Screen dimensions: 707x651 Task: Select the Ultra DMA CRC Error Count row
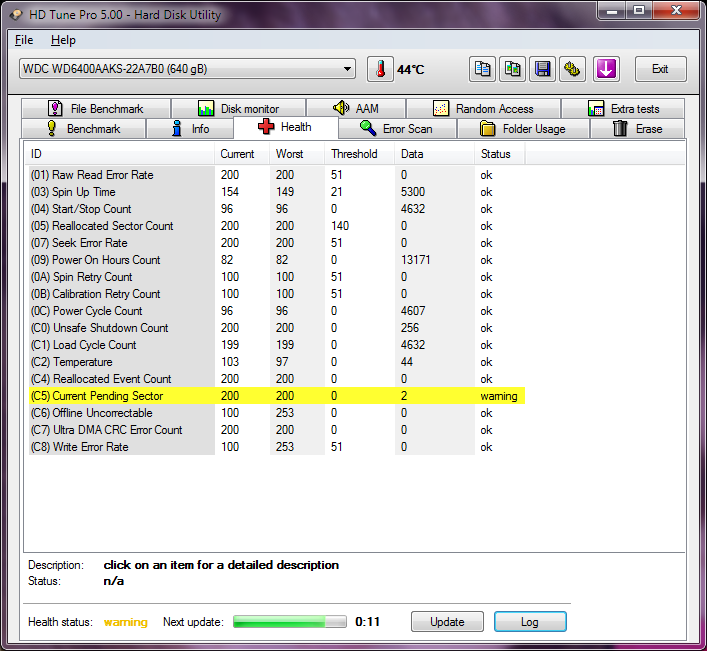277,430
